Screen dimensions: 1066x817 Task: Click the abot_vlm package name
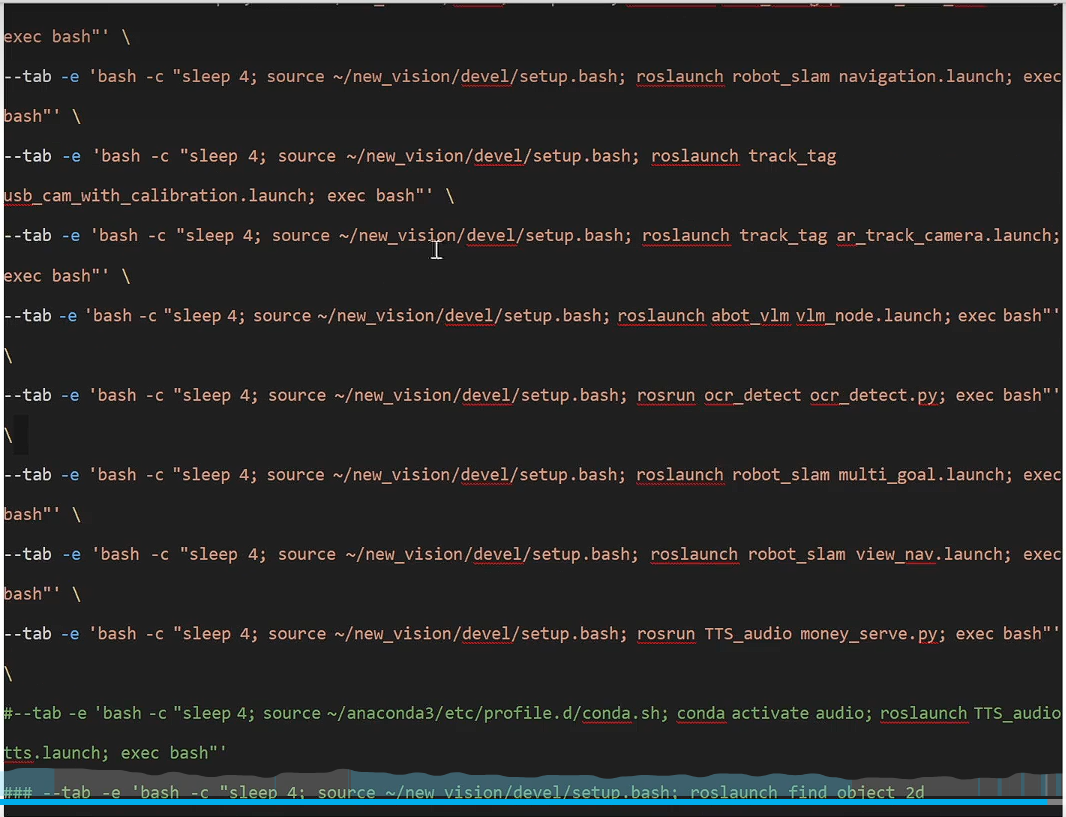(x=751, y=316)
